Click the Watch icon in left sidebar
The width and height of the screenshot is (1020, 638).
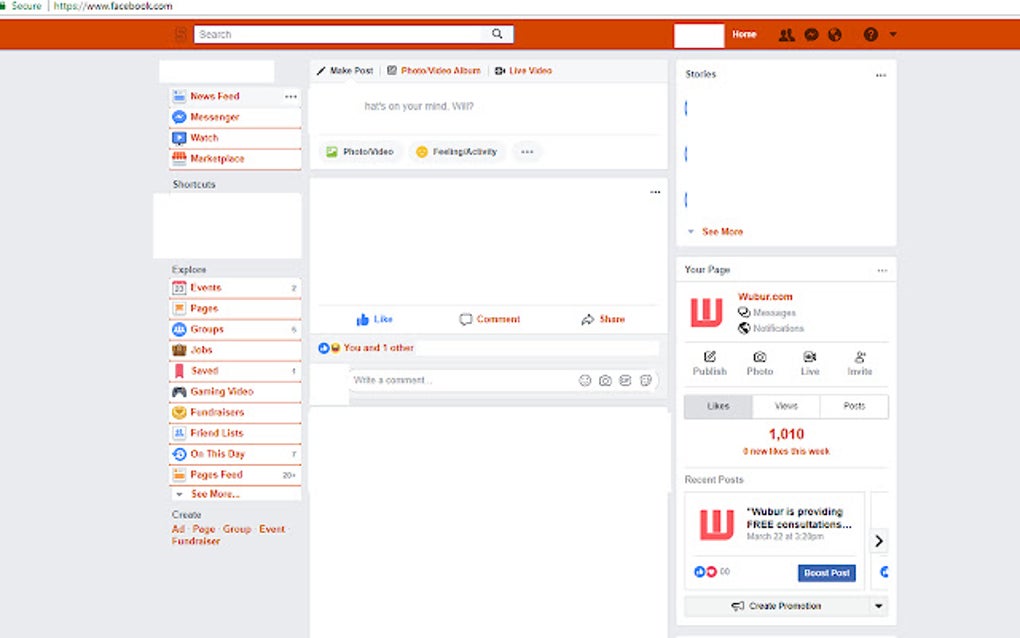click(180, 137)
